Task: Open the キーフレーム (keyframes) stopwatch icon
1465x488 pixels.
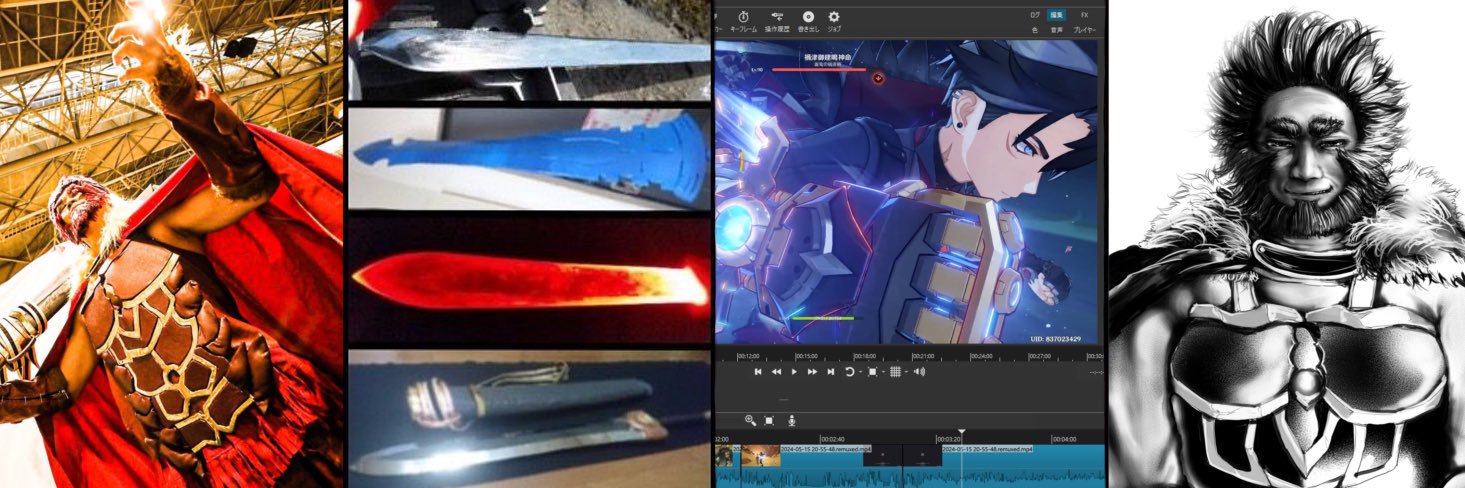Action: [x=743, y=17]
